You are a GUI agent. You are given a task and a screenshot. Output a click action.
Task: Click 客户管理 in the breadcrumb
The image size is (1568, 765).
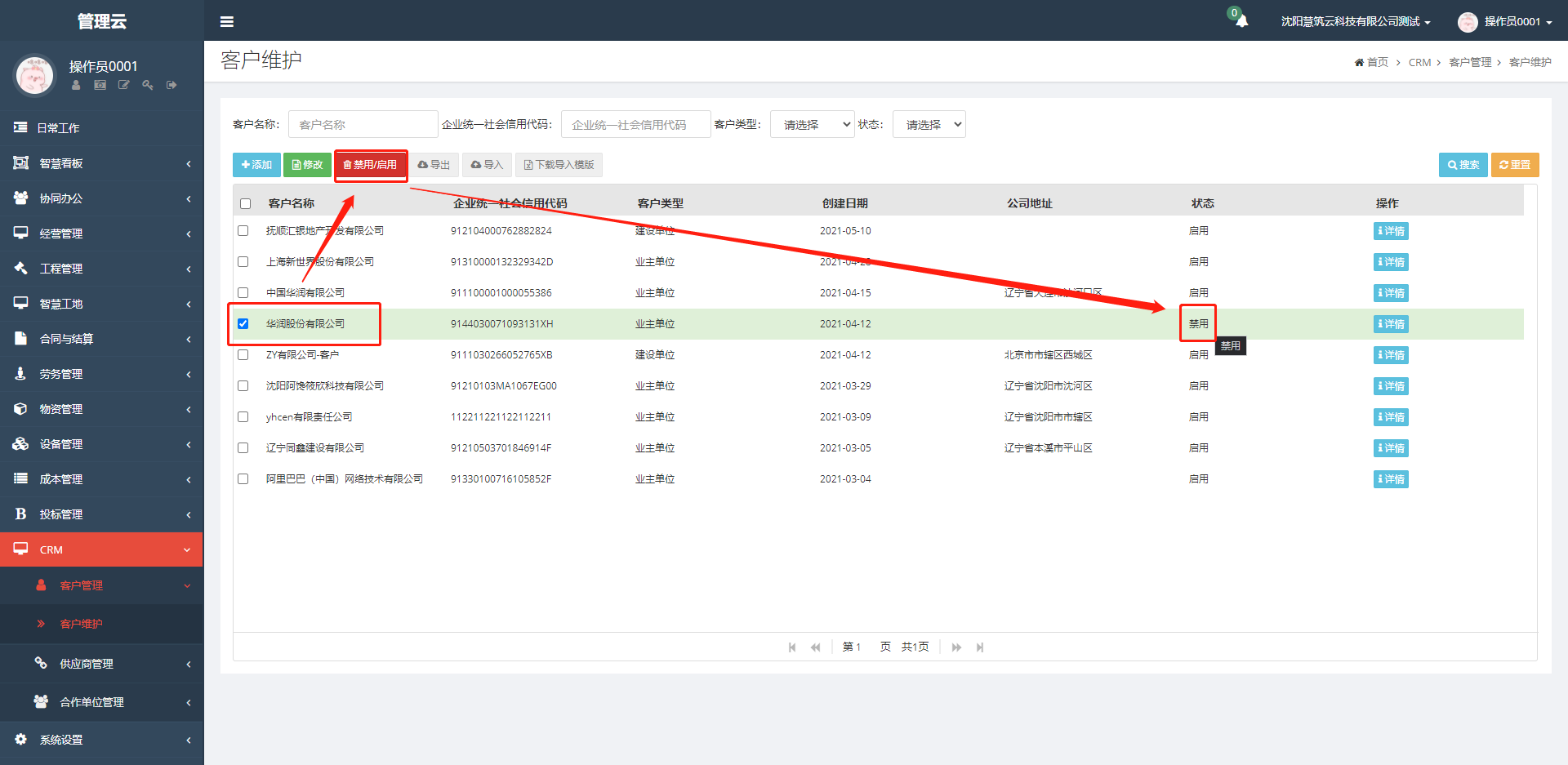click(x=1470, y=63)
